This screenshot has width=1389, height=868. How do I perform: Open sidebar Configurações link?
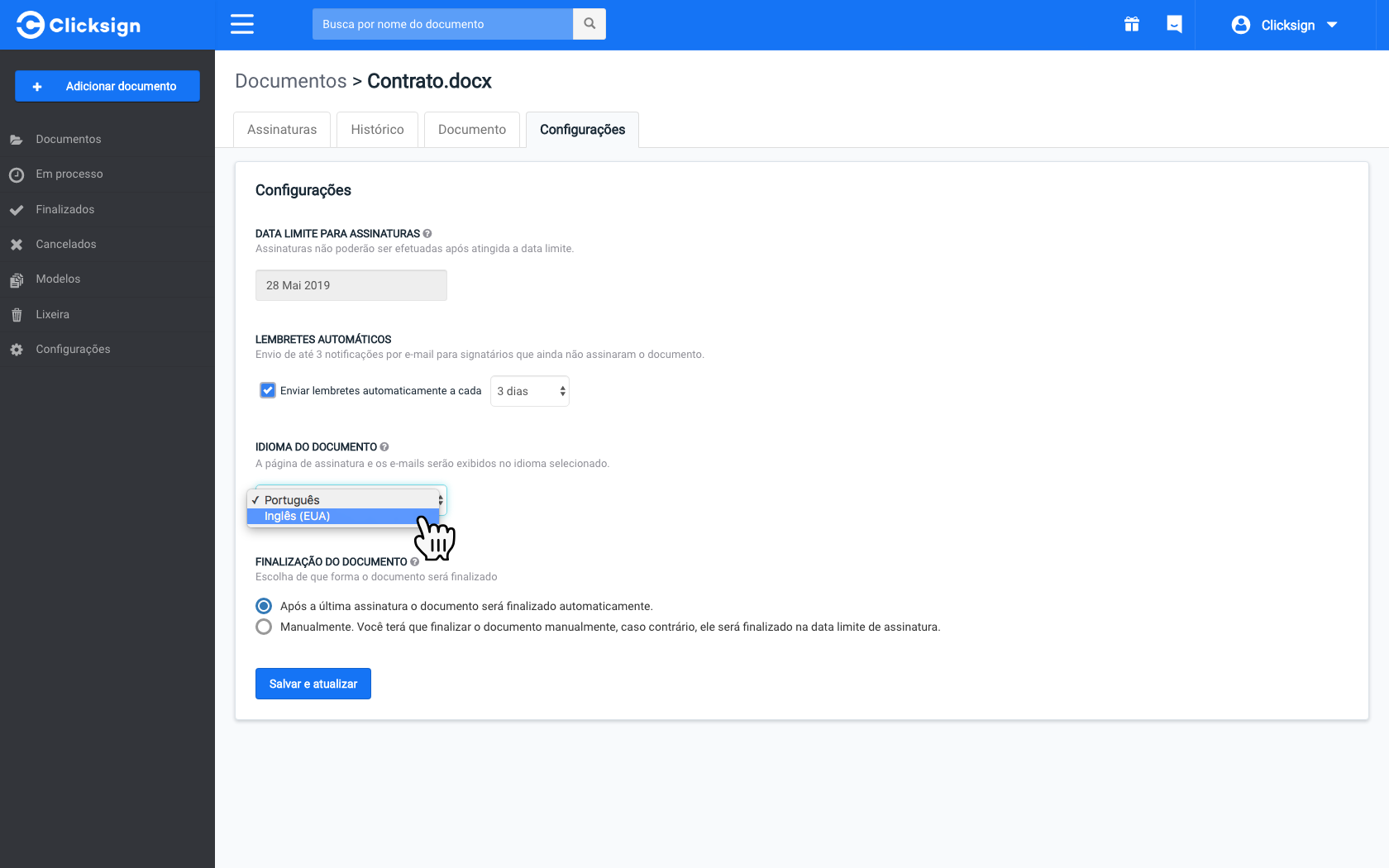(x=107, y=350)
